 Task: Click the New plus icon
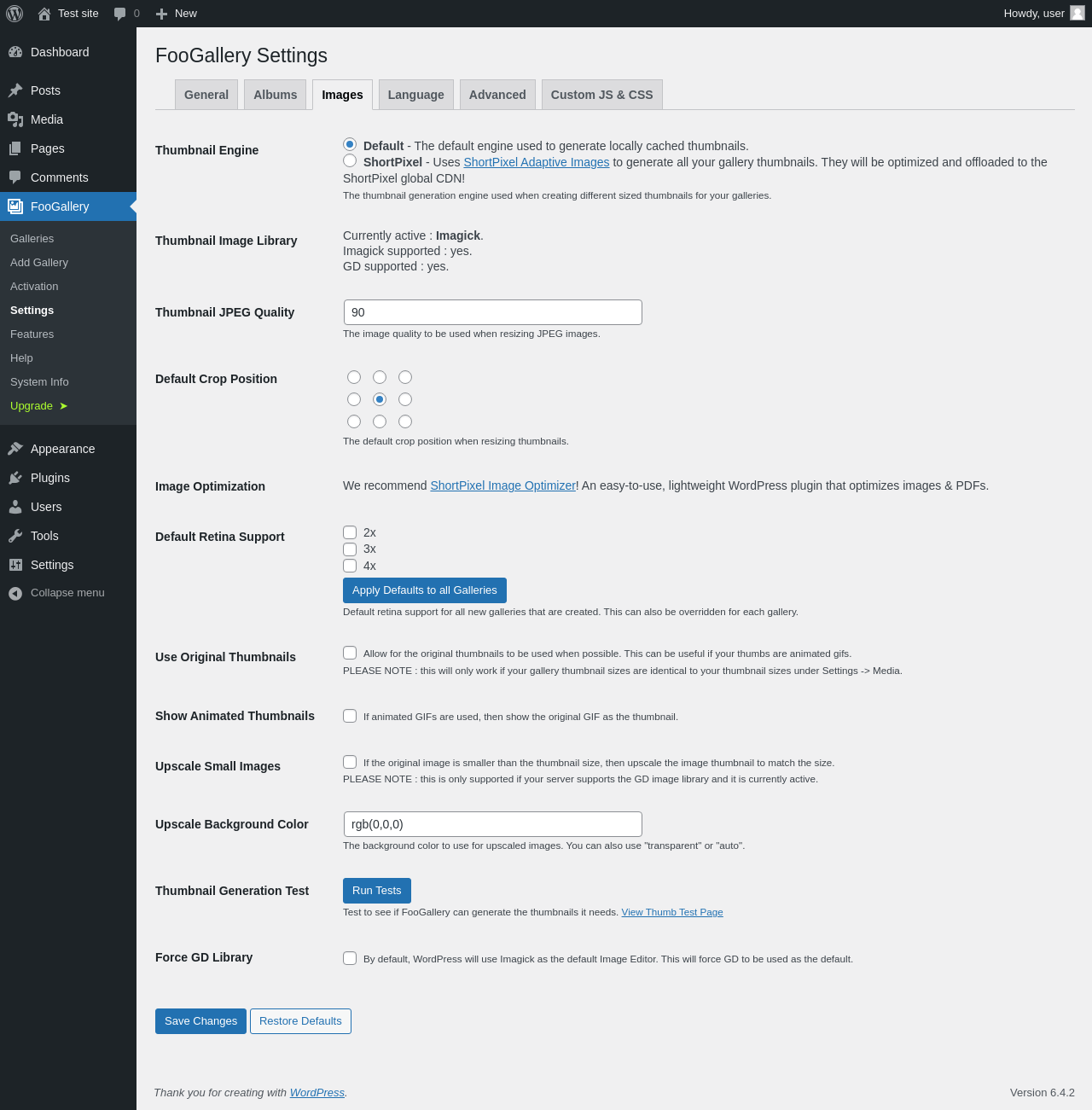(161, 14)
